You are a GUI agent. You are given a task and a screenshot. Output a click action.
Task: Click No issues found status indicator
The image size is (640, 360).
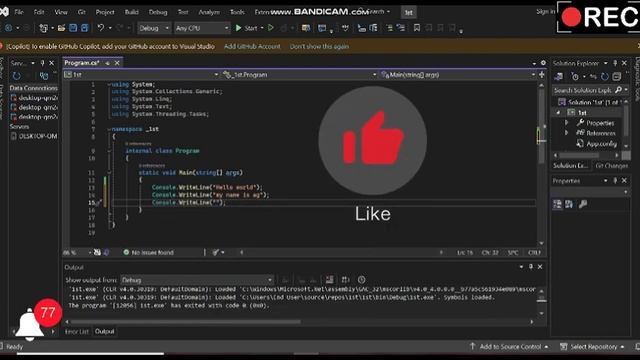[149, 253]
